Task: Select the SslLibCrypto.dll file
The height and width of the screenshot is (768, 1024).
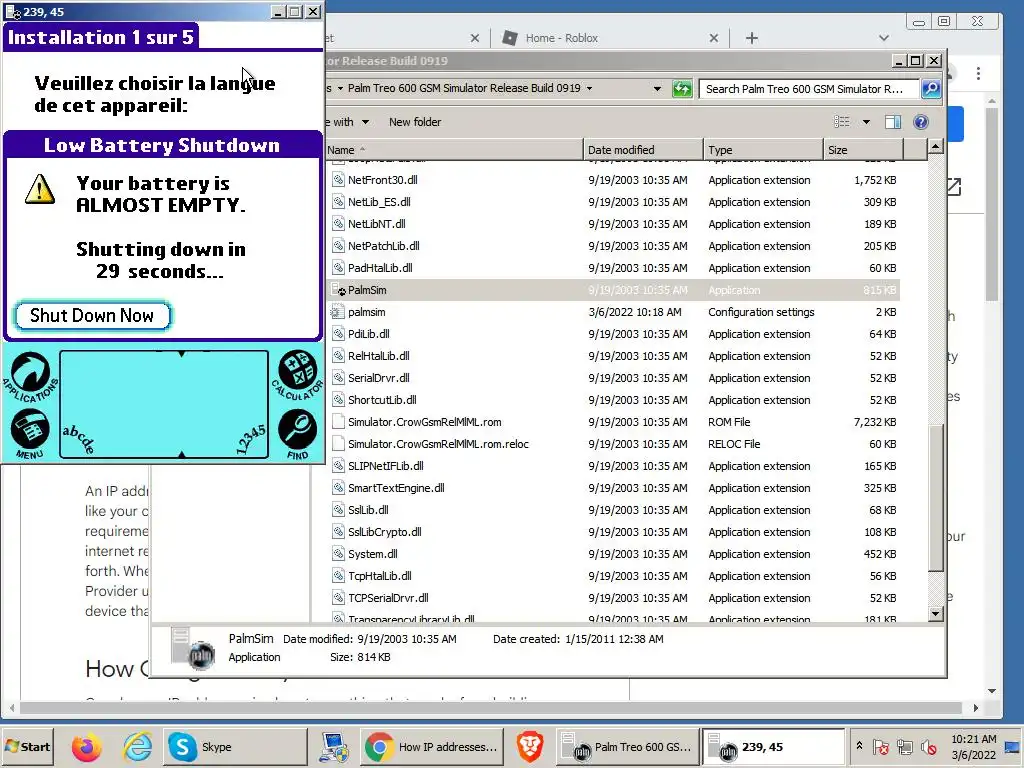Action: 384,532
